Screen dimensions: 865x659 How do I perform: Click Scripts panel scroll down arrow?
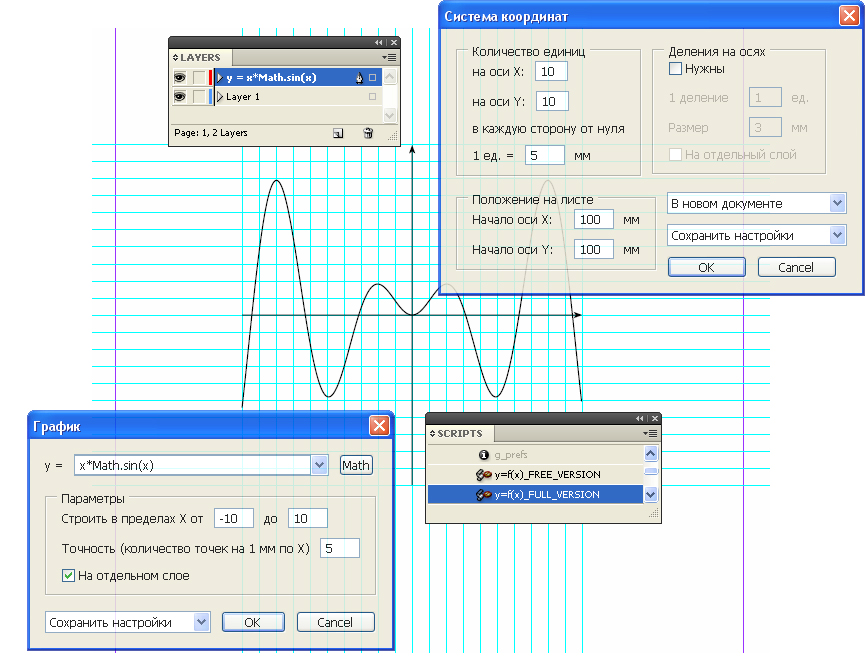point(651,495)
